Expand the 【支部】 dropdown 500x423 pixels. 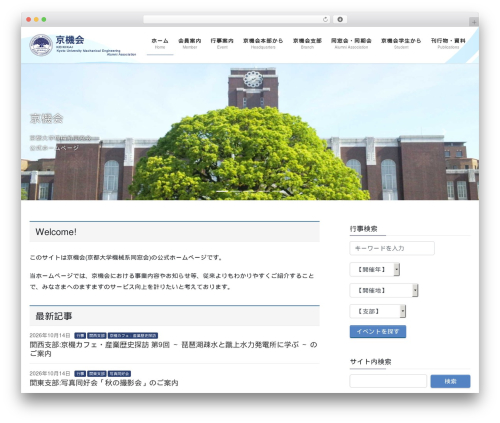[378, 311]
